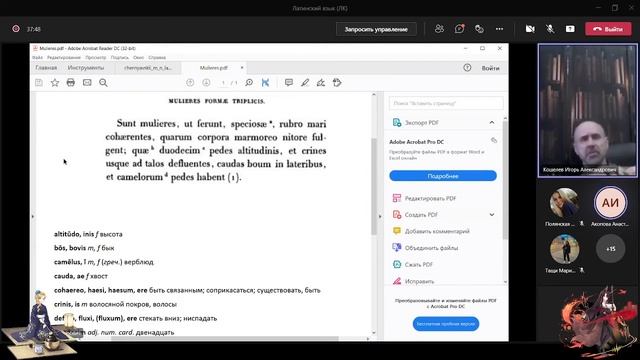The width and height of the screenshot is (640, 360).
Task: Switch to the chernyavskii document tab
Action: [148, 68]
